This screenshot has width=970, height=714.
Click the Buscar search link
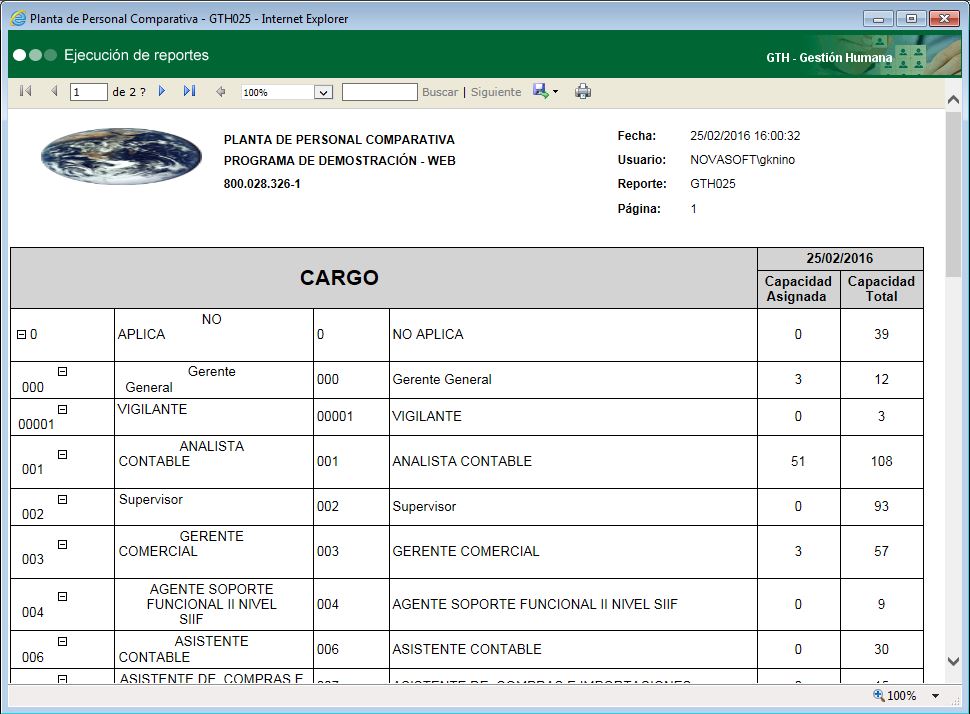[440, 91]
